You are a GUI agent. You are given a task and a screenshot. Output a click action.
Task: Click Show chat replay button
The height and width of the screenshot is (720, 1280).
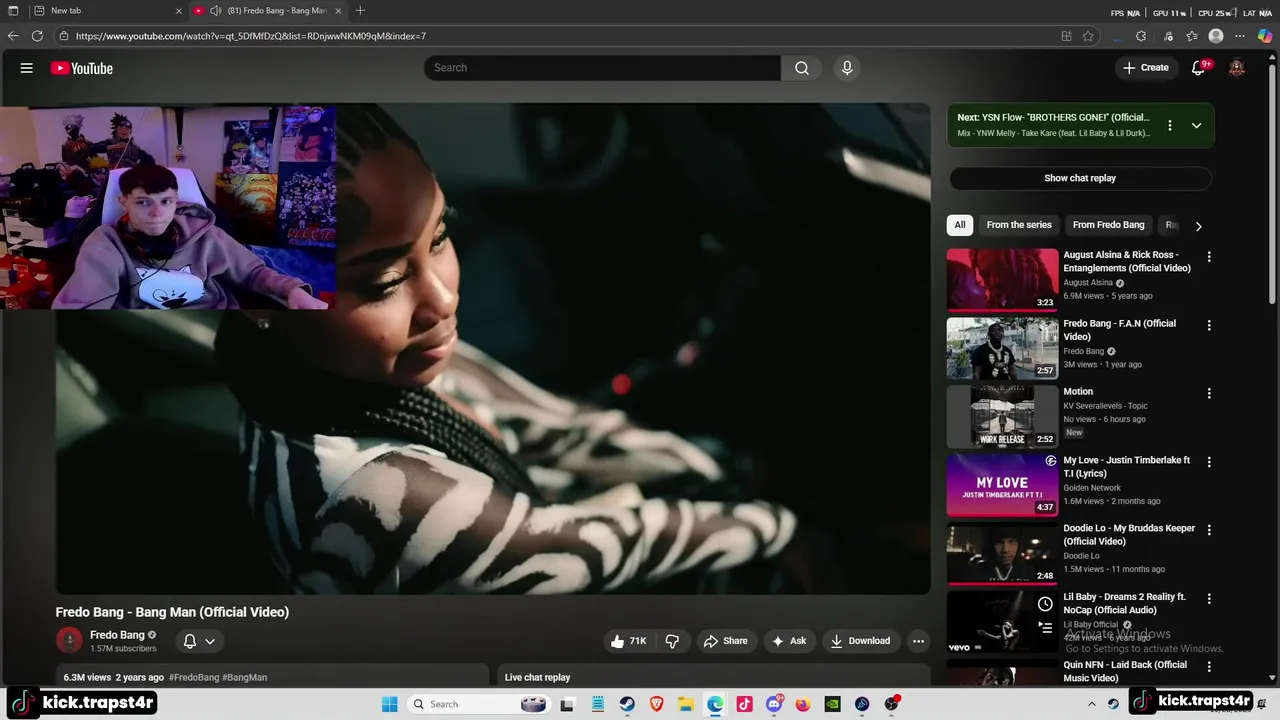coord(1080,178)
